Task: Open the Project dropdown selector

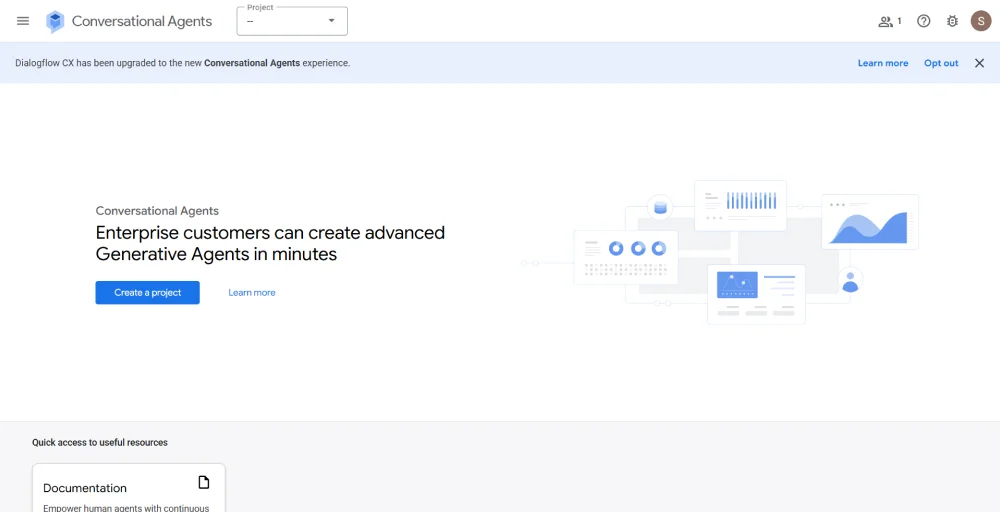Action: 292,21
